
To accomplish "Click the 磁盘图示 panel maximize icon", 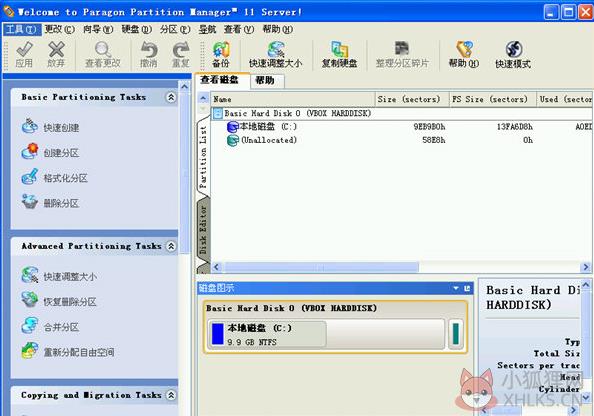I will [x=467, y=288].
